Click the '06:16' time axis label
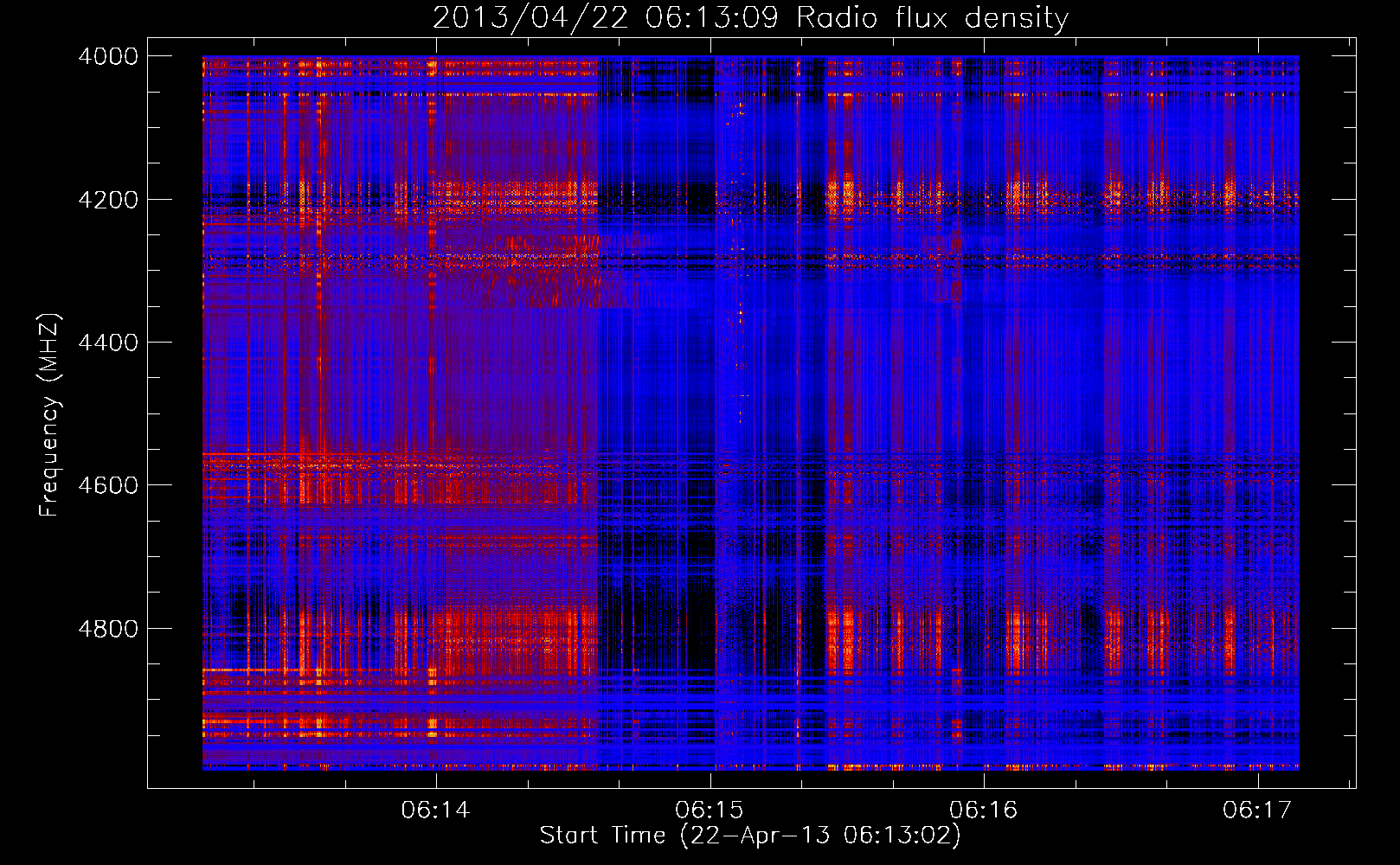 [x=983, y=811]
